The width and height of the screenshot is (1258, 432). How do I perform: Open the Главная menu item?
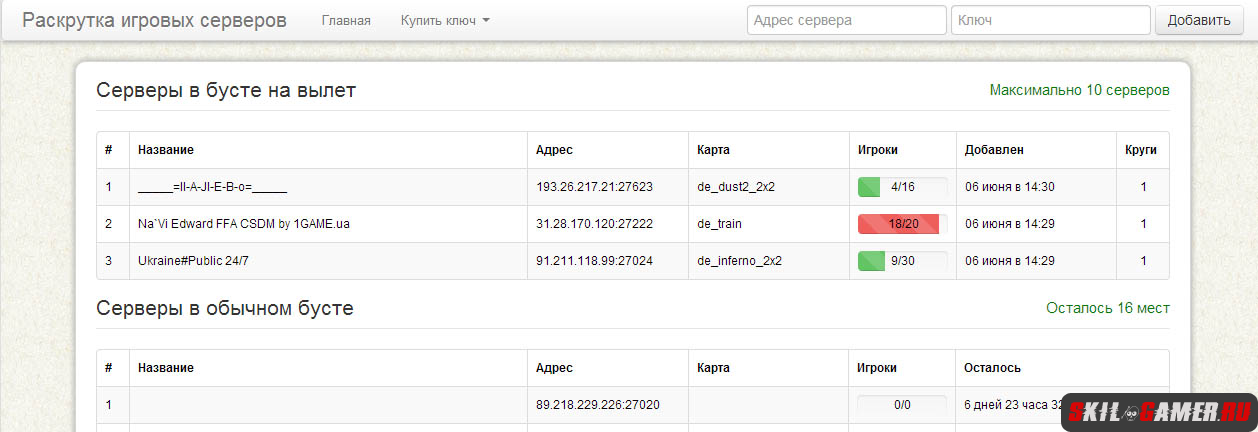(346, 20)
